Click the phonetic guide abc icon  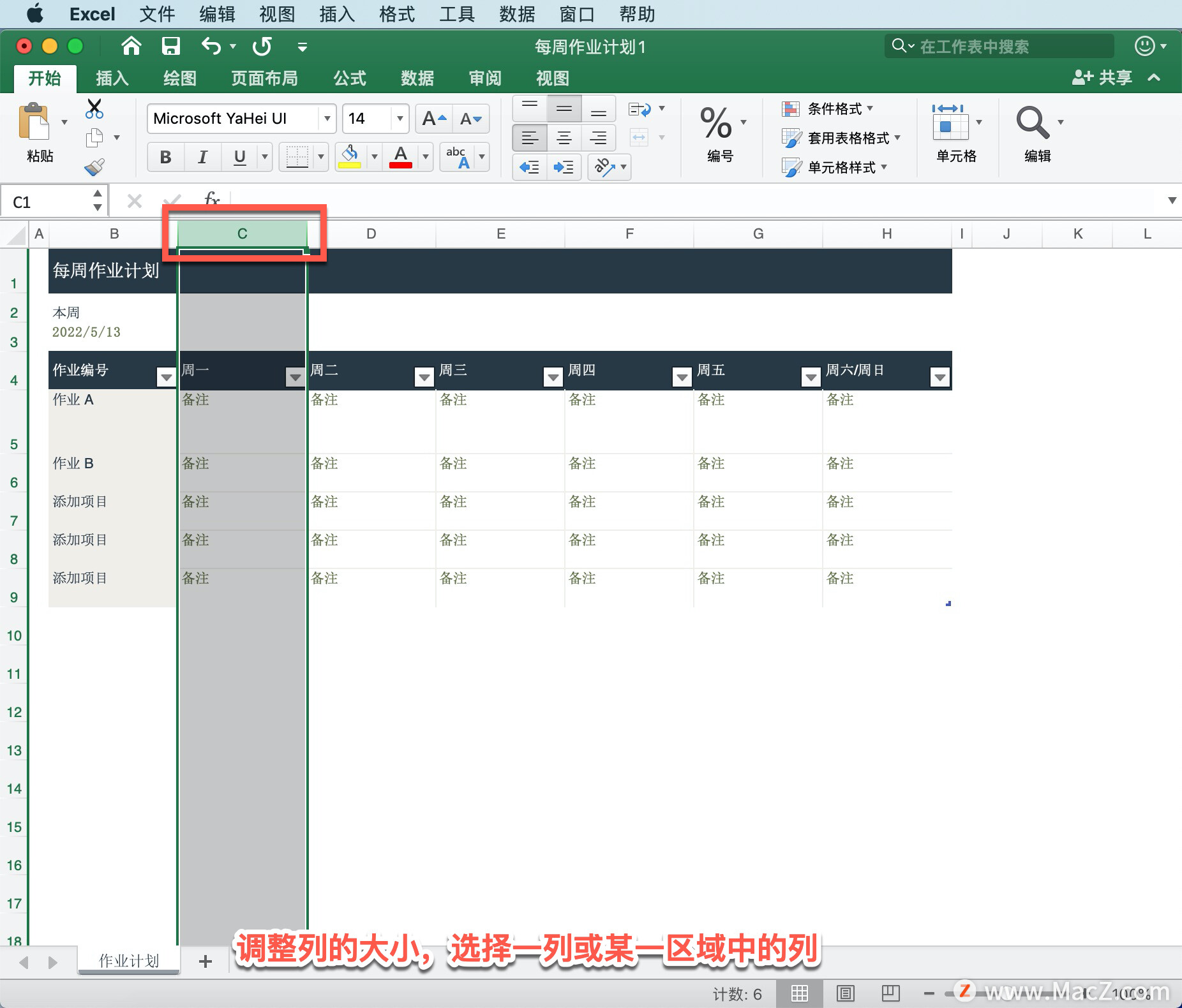(x=458, y=157)
